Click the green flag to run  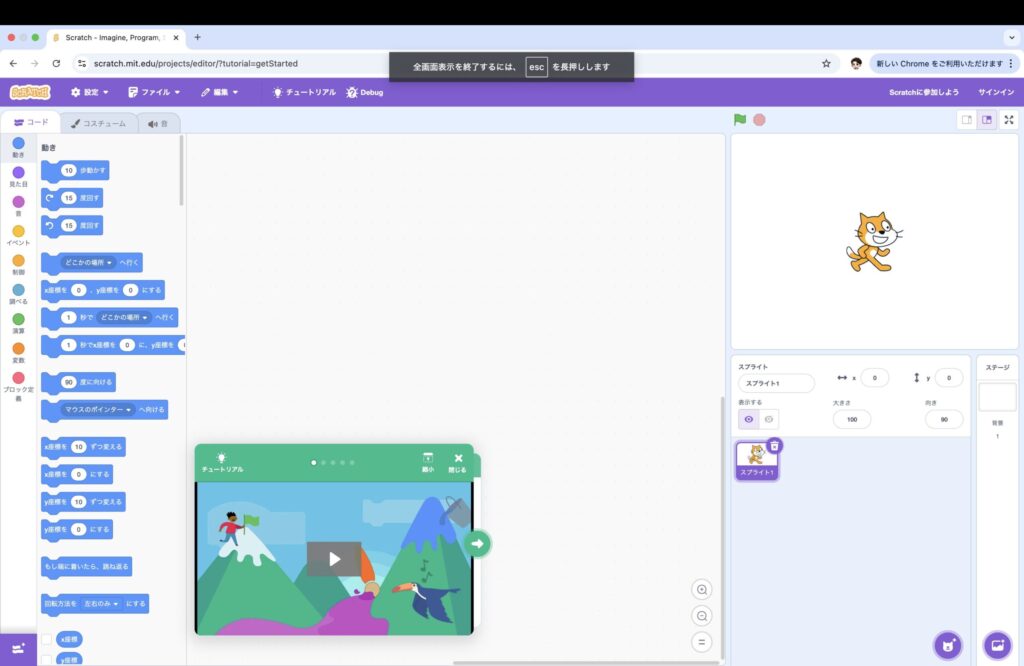[739, 119]
